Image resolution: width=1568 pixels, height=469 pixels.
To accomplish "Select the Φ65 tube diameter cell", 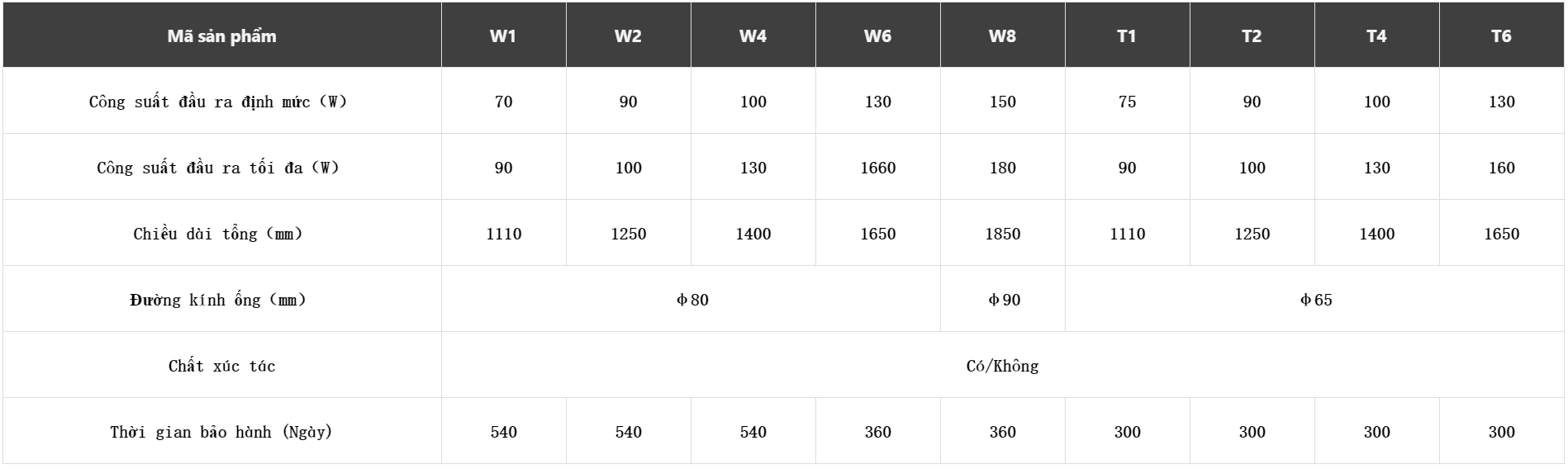I will (1315, 300).
